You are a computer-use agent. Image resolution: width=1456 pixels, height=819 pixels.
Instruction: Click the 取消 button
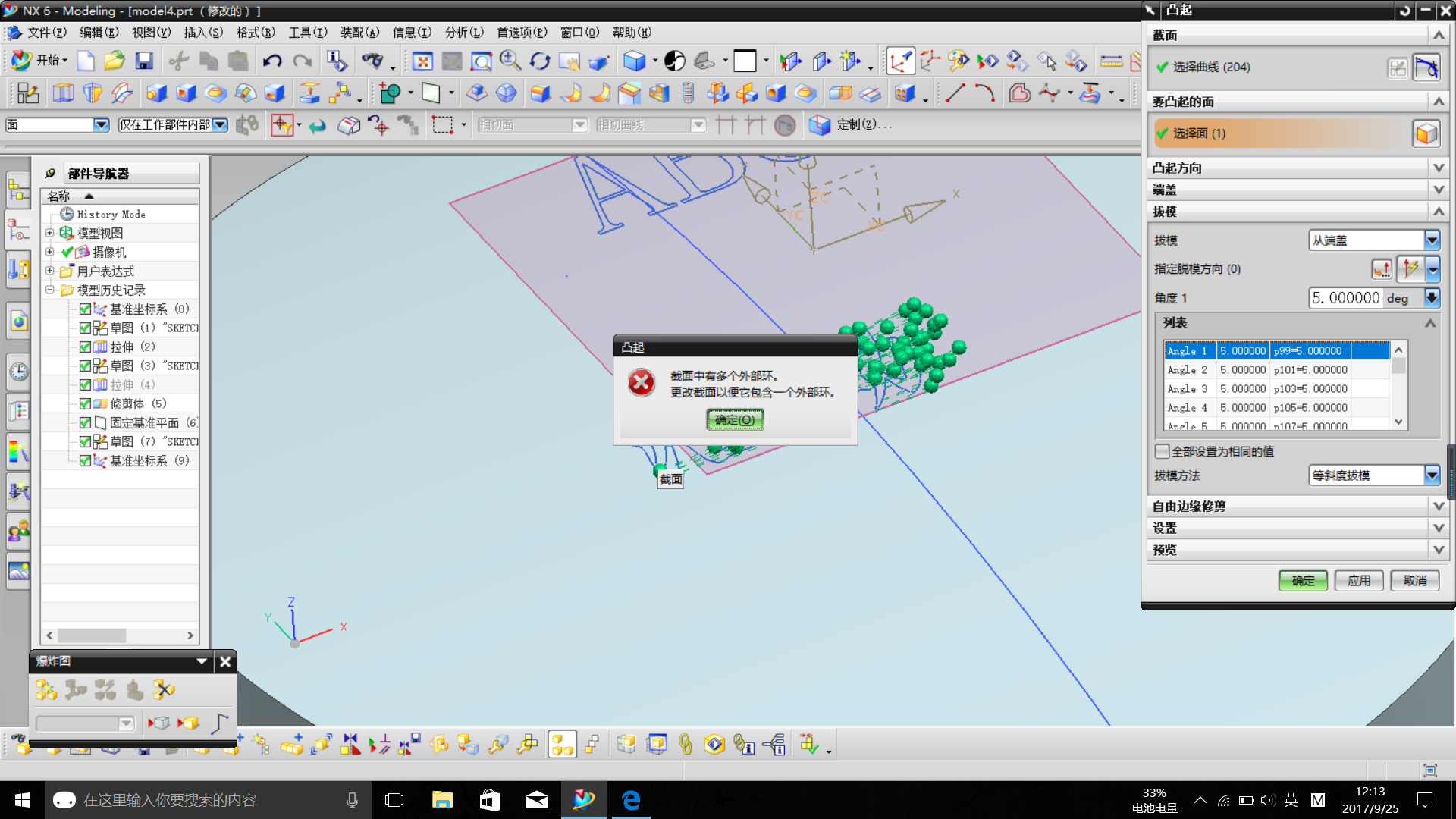click(1415, 581)
